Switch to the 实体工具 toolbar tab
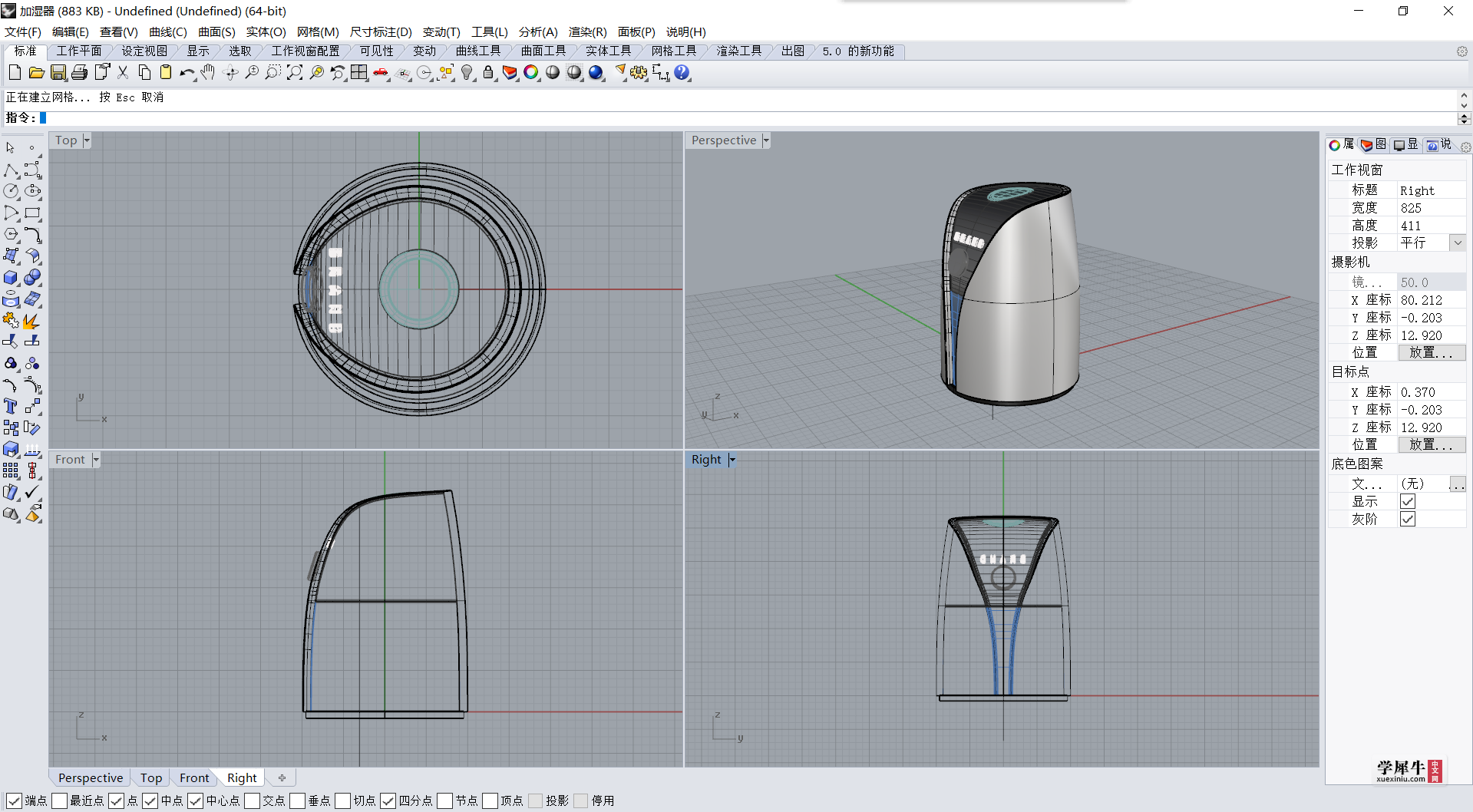 pyautogui.click(x=608, y=51)
